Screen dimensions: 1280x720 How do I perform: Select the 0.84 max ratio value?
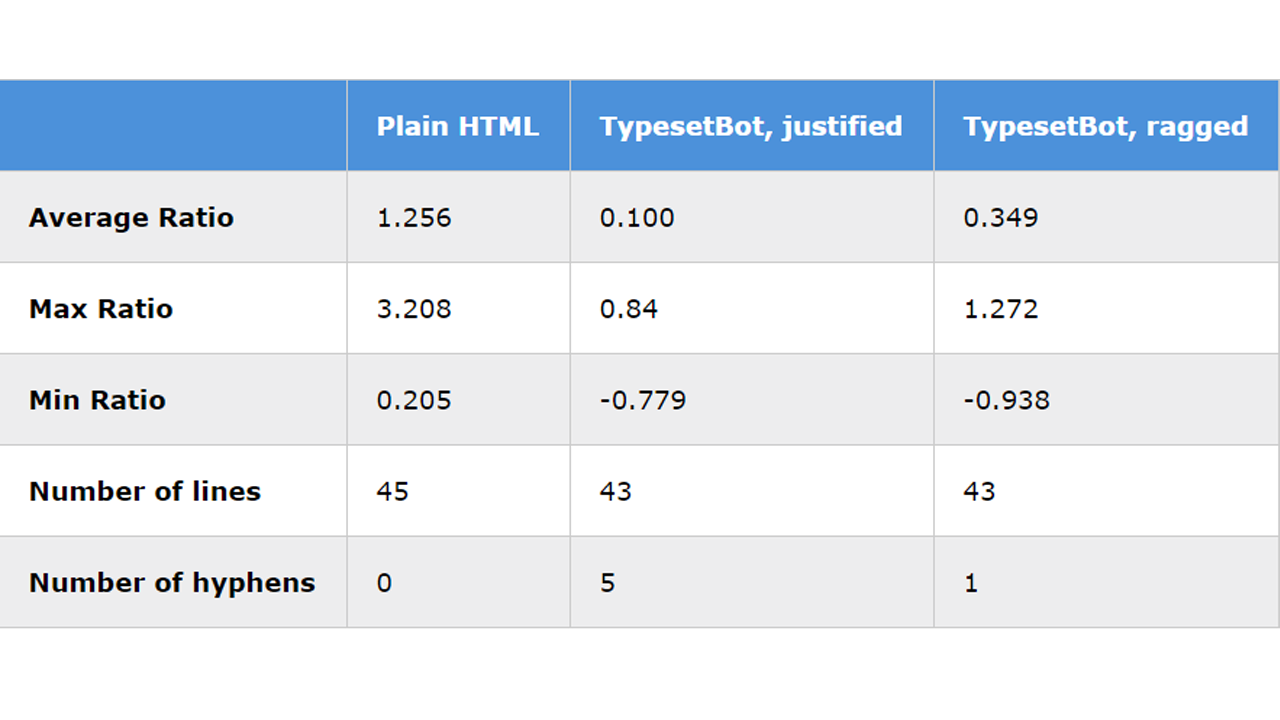[x=629, y=308]
